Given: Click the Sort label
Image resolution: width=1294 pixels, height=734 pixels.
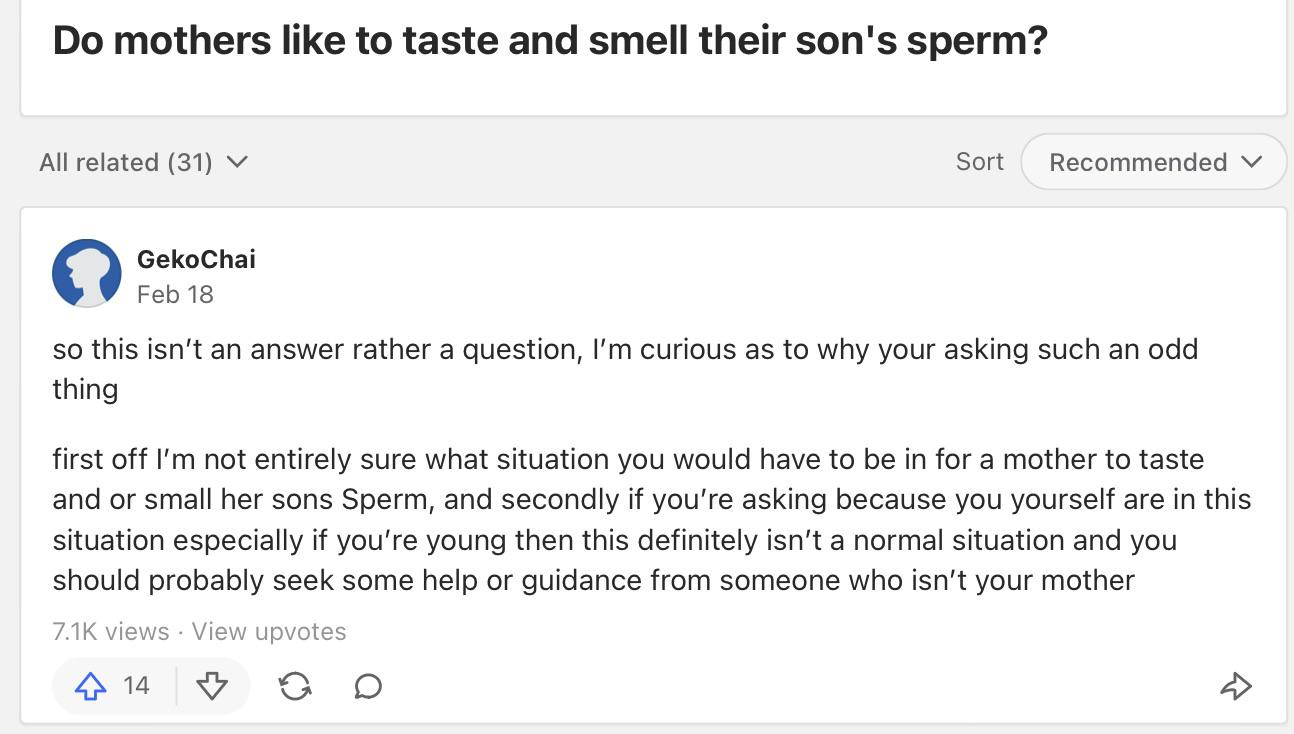Looking at the screenshot, I should coord(979,162).
